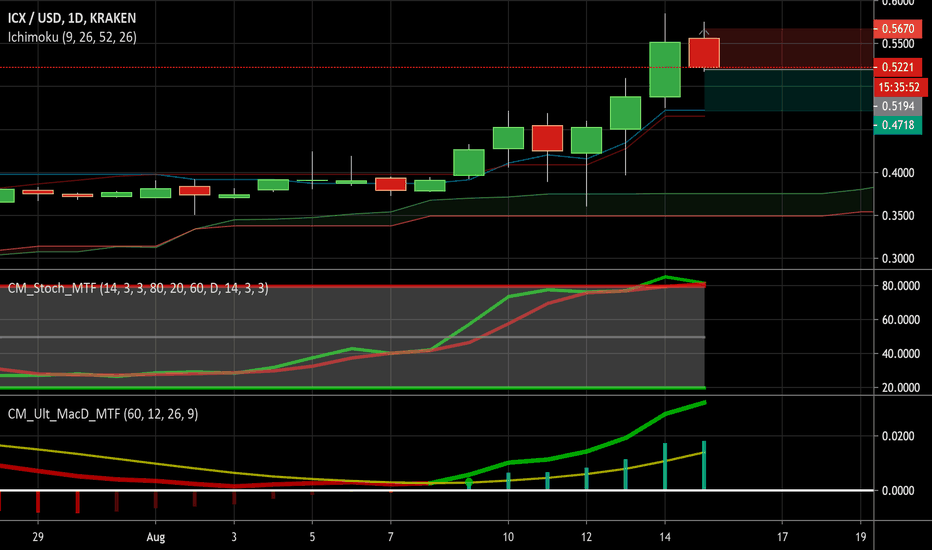932x550 pixels.
Task: Click the 19 date label on time axis
Action: pyautogui.click(x=861, y=537)
